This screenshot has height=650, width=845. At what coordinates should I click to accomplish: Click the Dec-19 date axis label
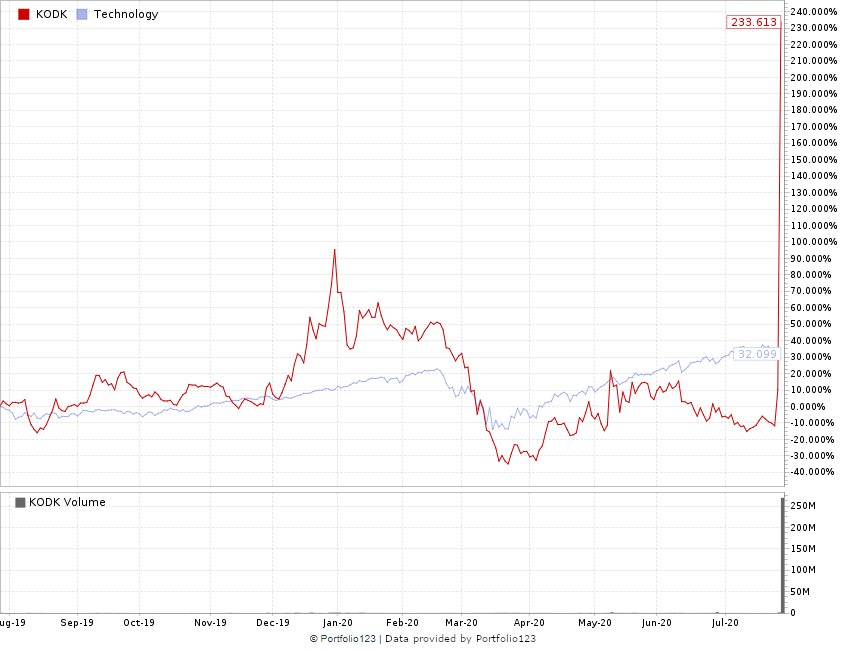[x=273, y=623]
